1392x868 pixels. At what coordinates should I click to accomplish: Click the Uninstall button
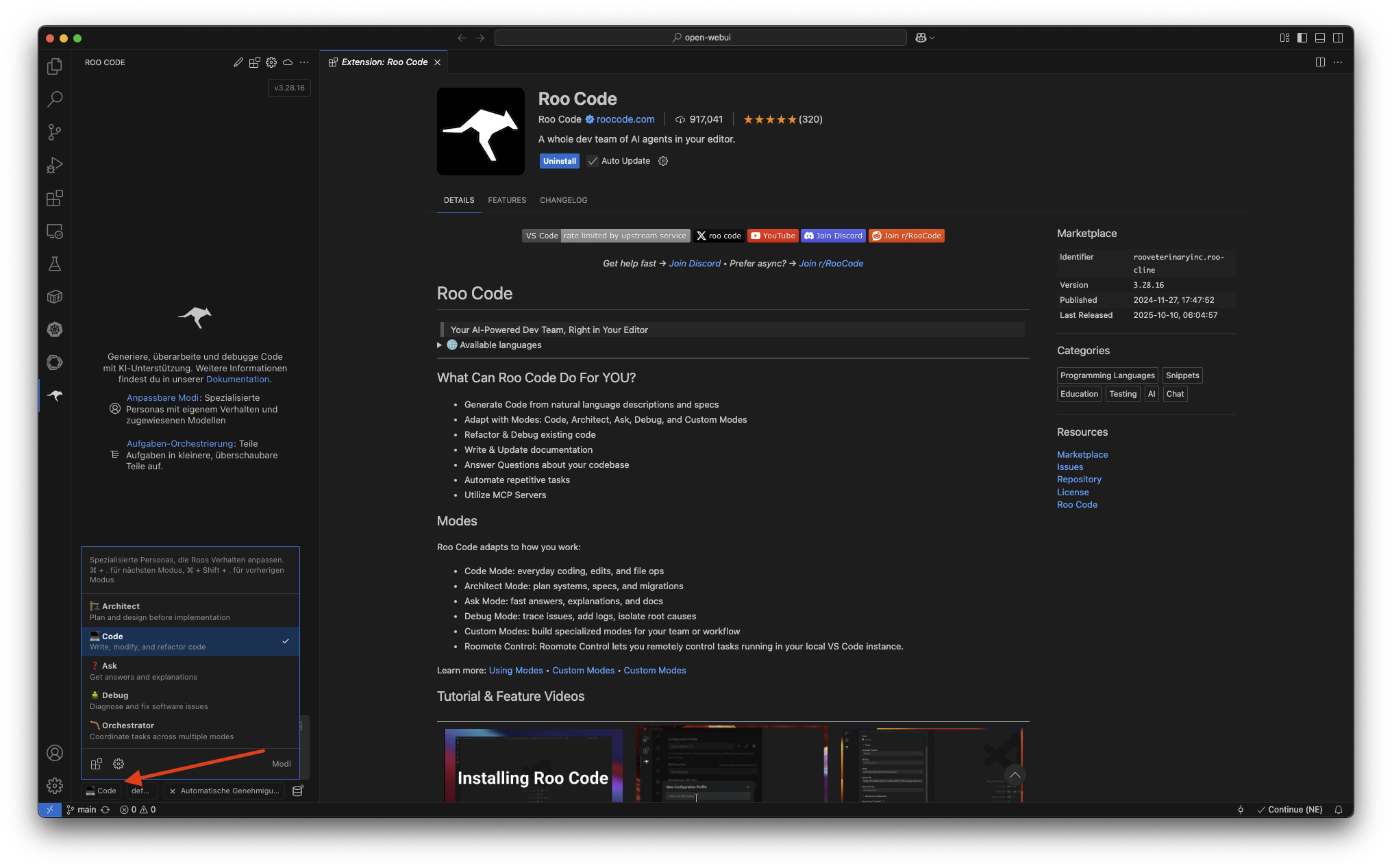pos(560,161)
